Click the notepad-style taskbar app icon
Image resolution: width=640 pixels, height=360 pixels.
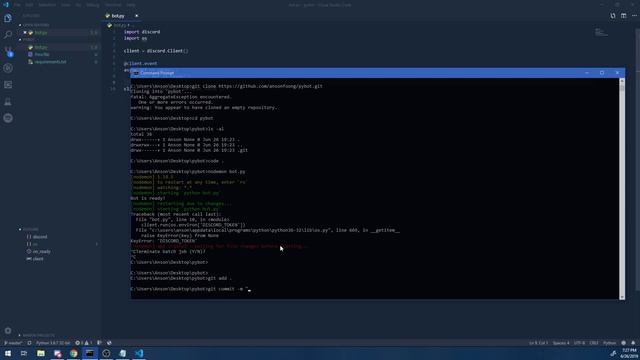(x=122, y=353)
